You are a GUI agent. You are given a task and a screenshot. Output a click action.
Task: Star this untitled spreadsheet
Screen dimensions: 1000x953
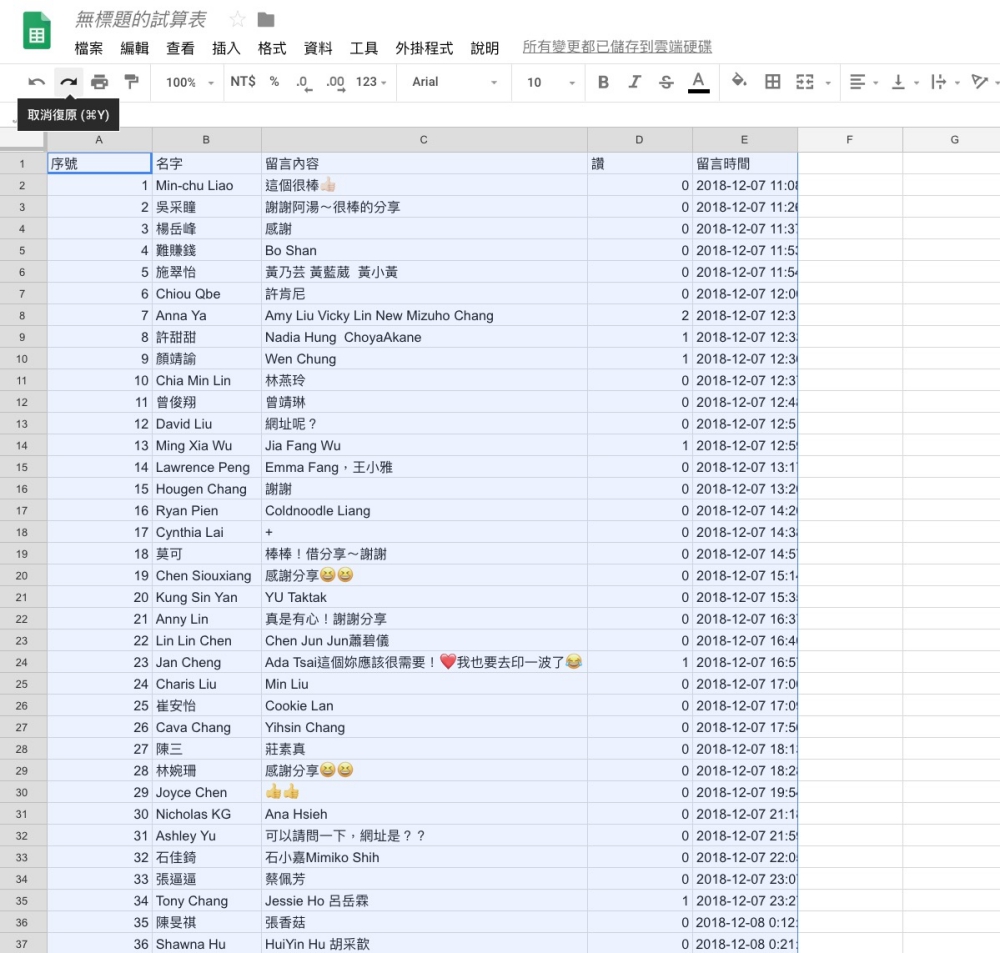point(237,19)
